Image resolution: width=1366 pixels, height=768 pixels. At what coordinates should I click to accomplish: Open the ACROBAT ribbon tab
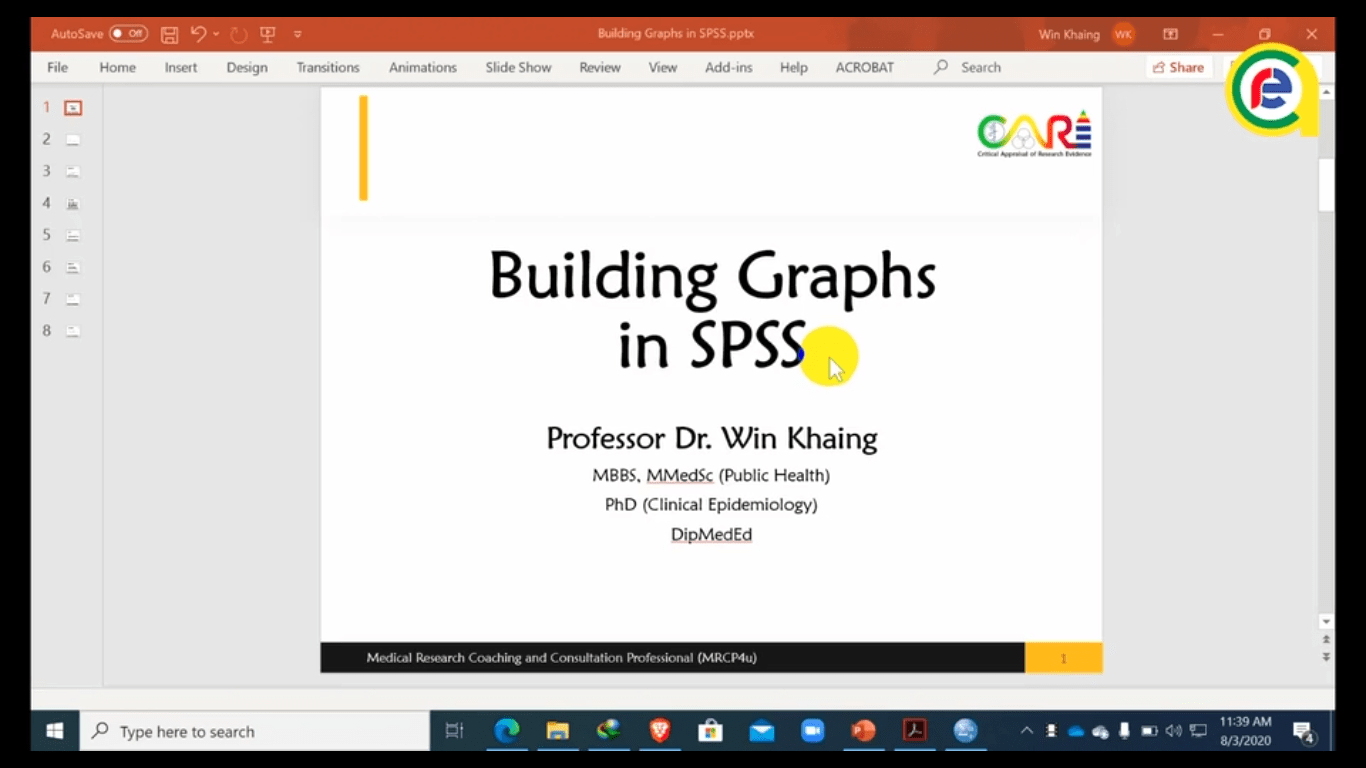point(865,67)
